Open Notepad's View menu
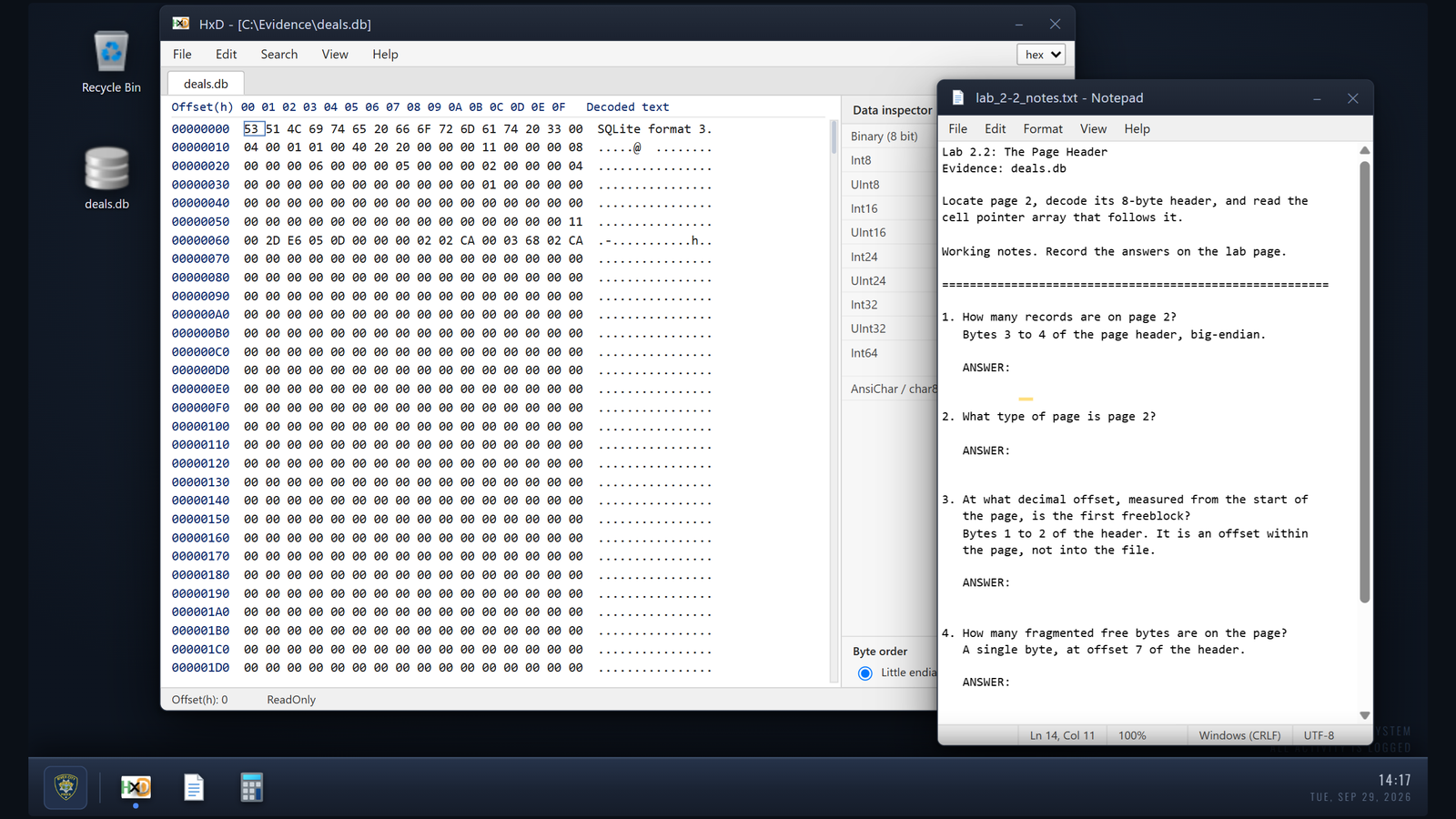 pos(1093,129)
